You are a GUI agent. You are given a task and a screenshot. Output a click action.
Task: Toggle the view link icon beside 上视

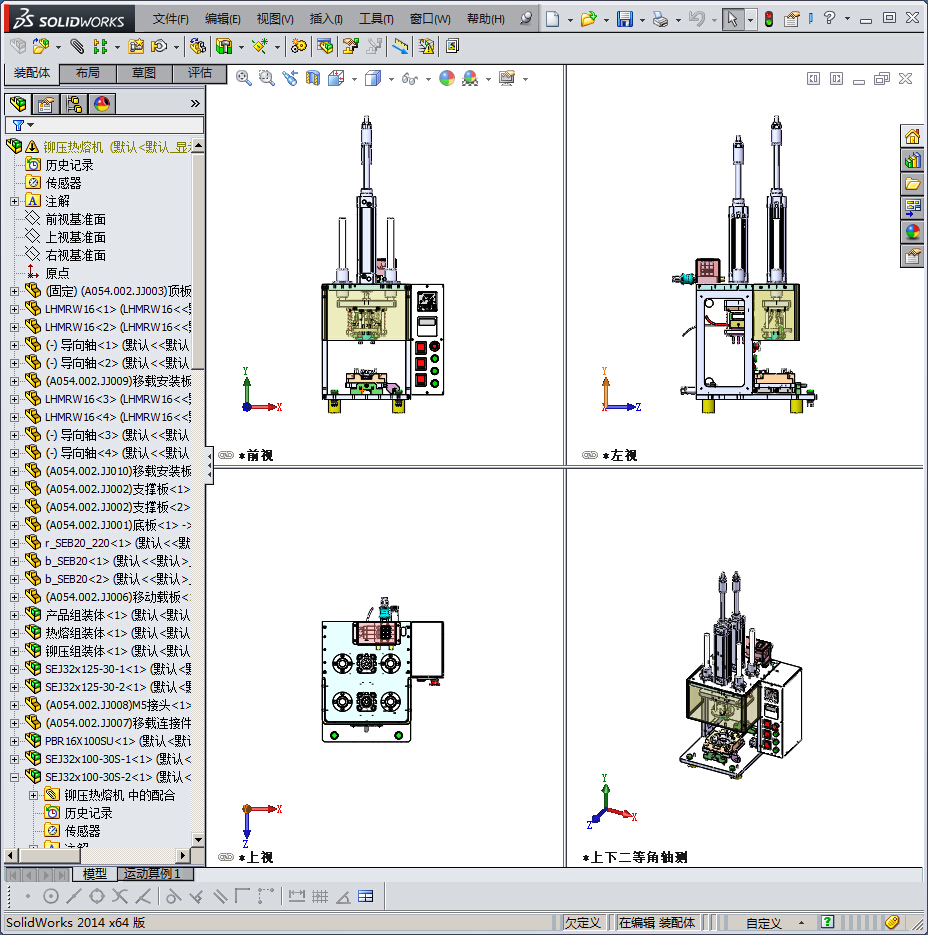[226, 857]
